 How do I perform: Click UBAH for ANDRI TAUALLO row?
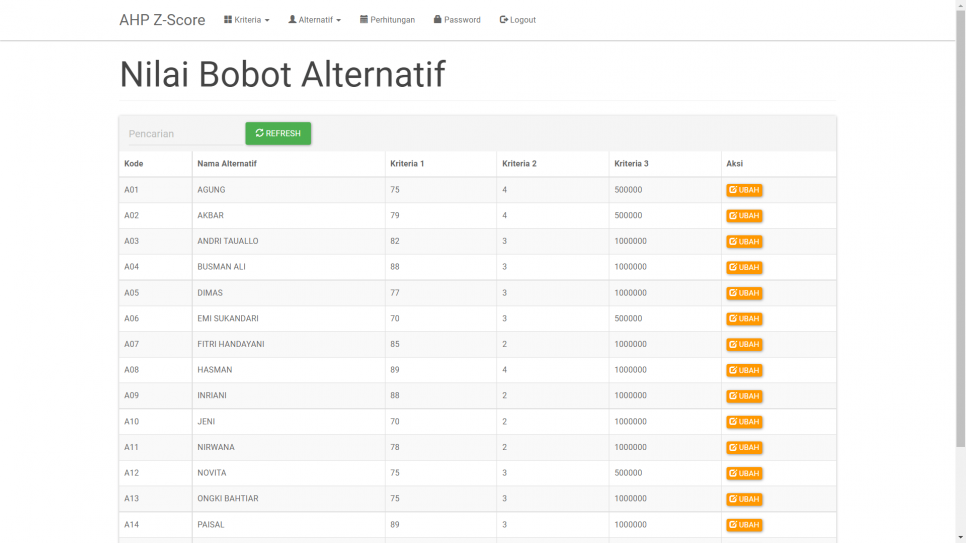(x=744, y=242)
